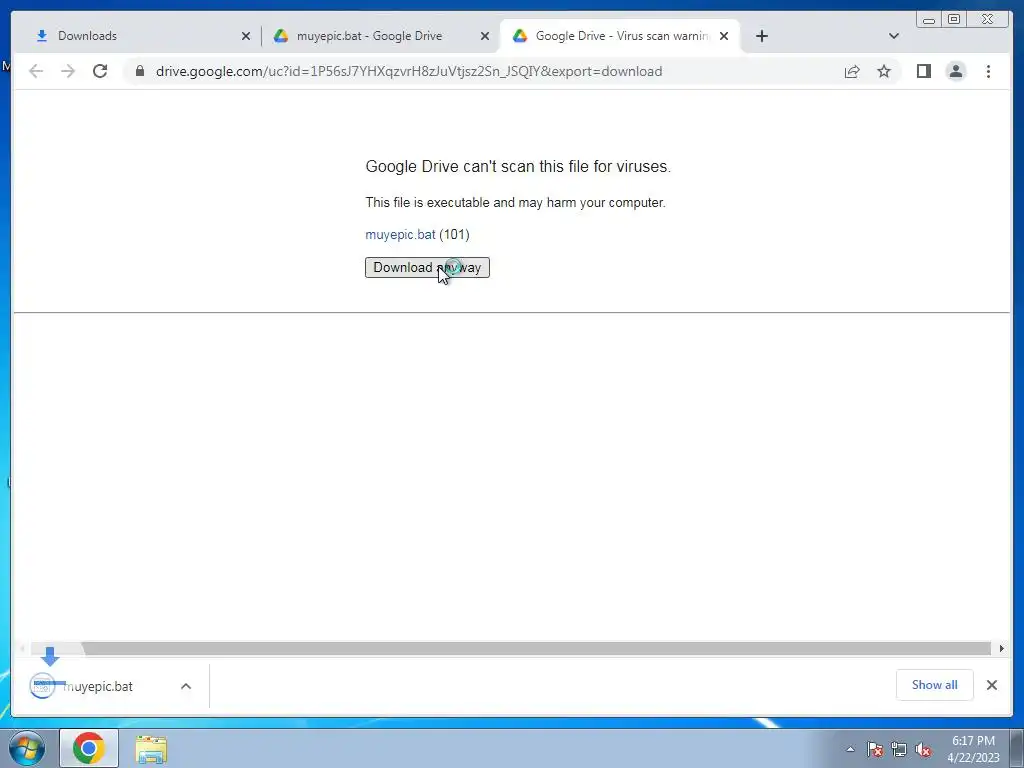
Task: Click the Download anyway button
Action: (x=427, y=268)
